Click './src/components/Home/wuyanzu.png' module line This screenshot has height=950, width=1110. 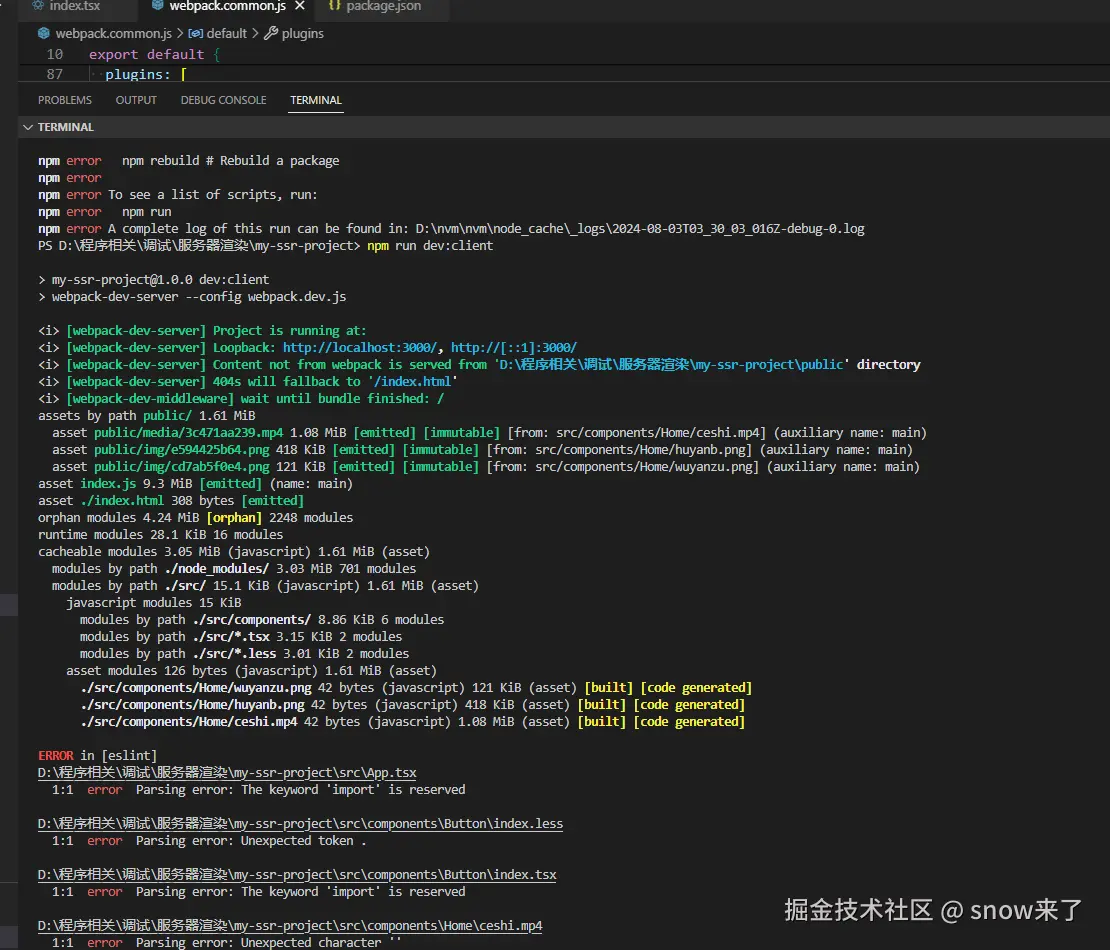tap(195, 687)
